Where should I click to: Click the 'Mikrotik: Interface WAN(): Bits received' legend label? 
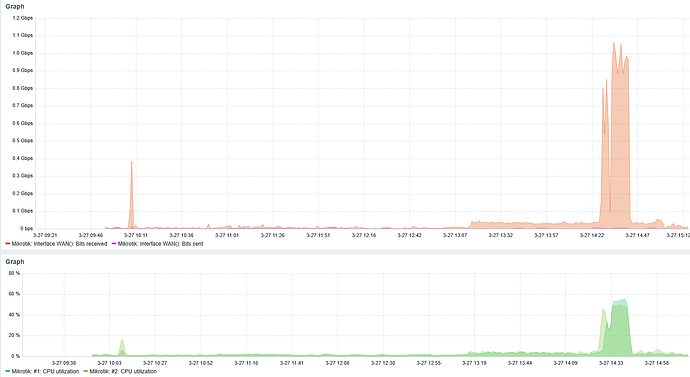coord(59,244)
